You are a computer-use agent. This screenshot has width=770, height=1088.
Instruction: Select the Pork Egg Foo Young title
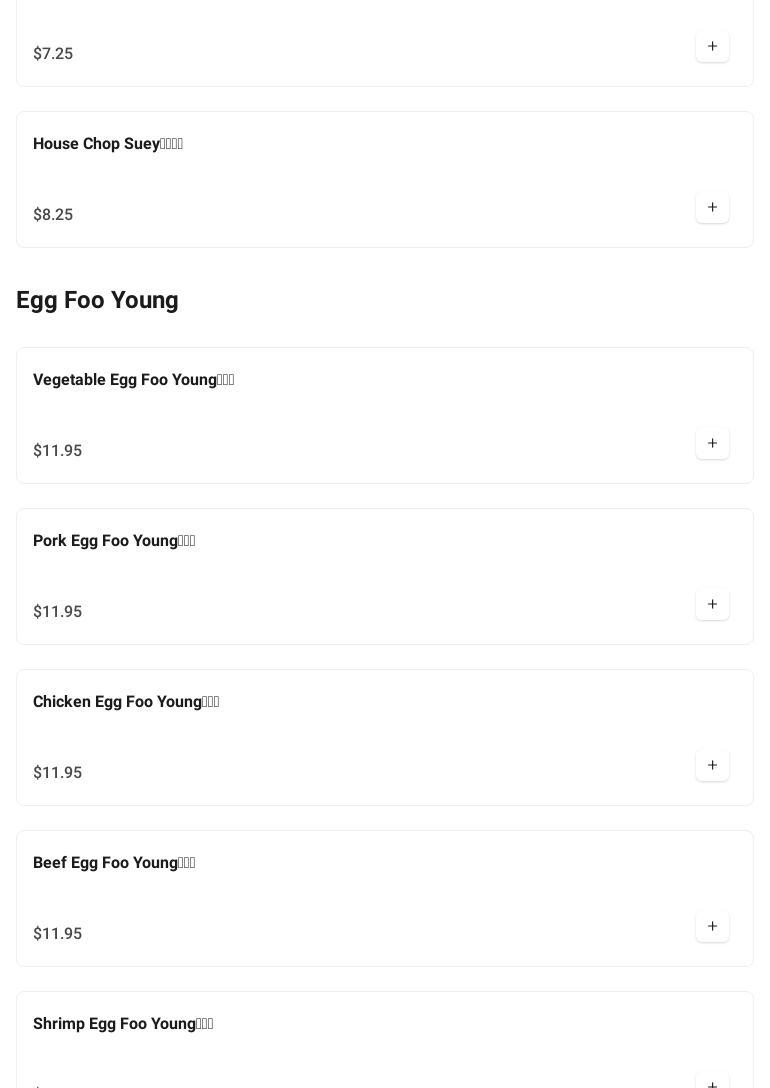pyautogui.click(x=114, y=541)
